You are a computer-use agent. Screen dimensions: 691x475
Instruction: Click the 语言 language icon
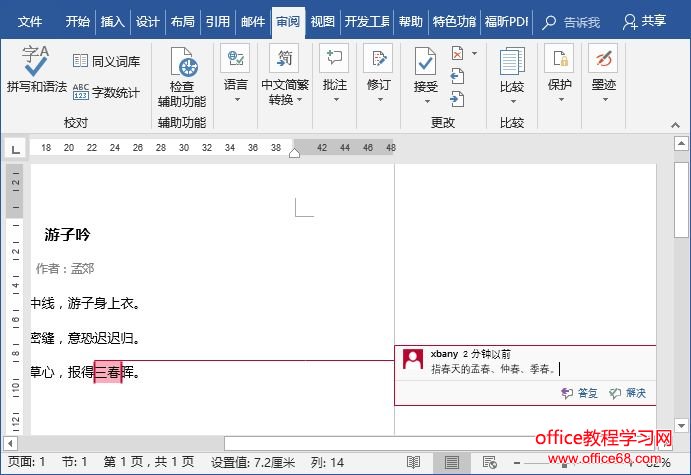235,58
